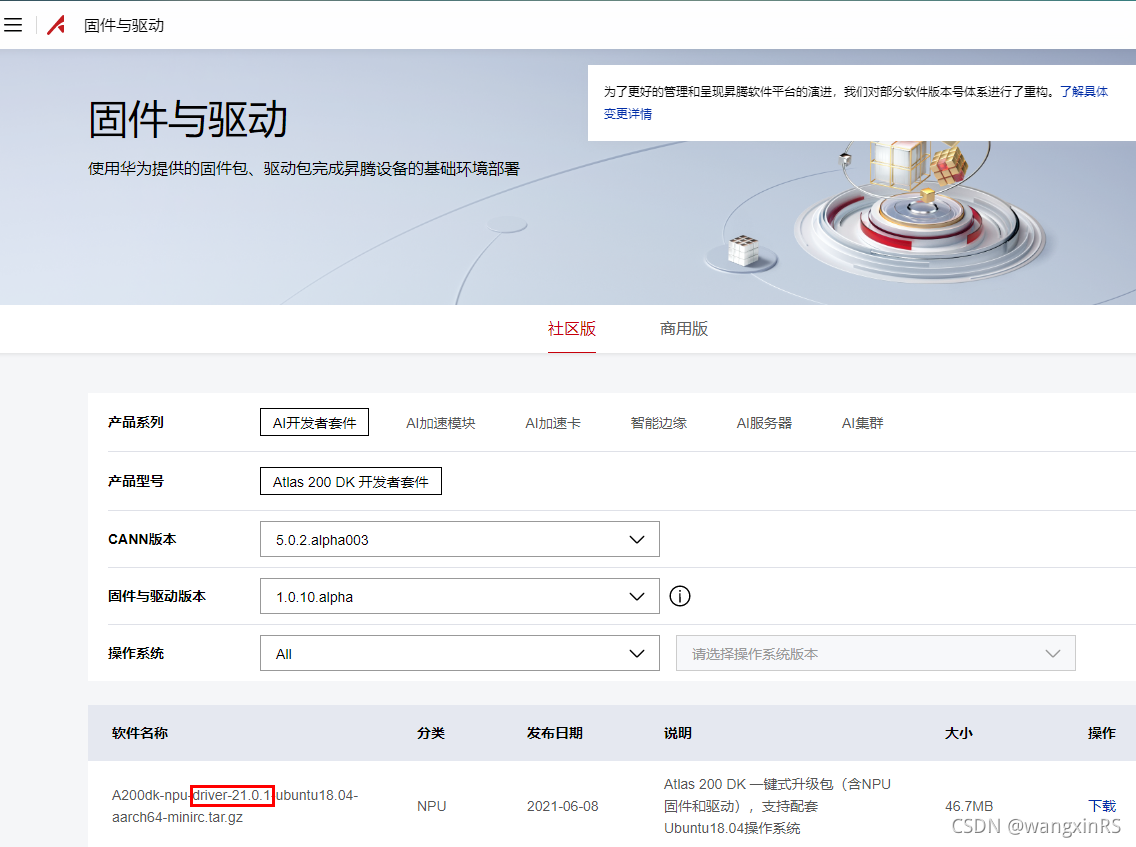Click the 发布日期 column header

pos(554,733)
